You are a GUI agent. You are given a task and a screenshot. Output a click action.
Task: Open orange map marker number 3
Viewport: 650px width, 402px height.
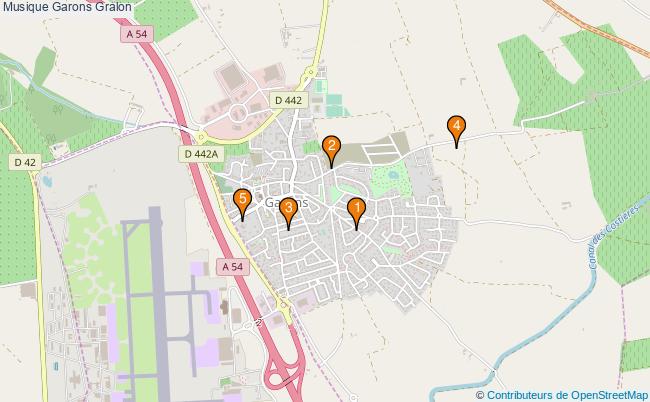click(x=289, y=213)
